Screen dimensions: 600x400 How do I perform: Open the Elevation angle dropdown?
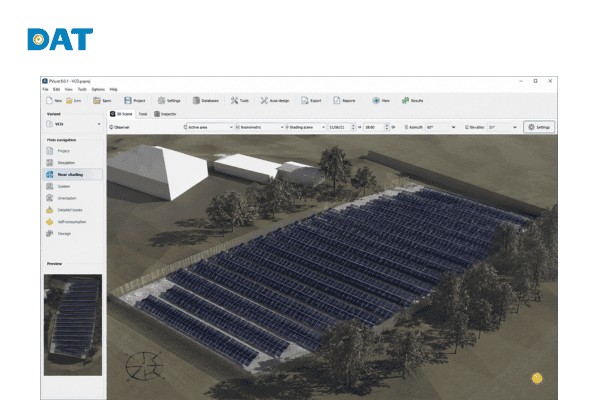(503, 127)
